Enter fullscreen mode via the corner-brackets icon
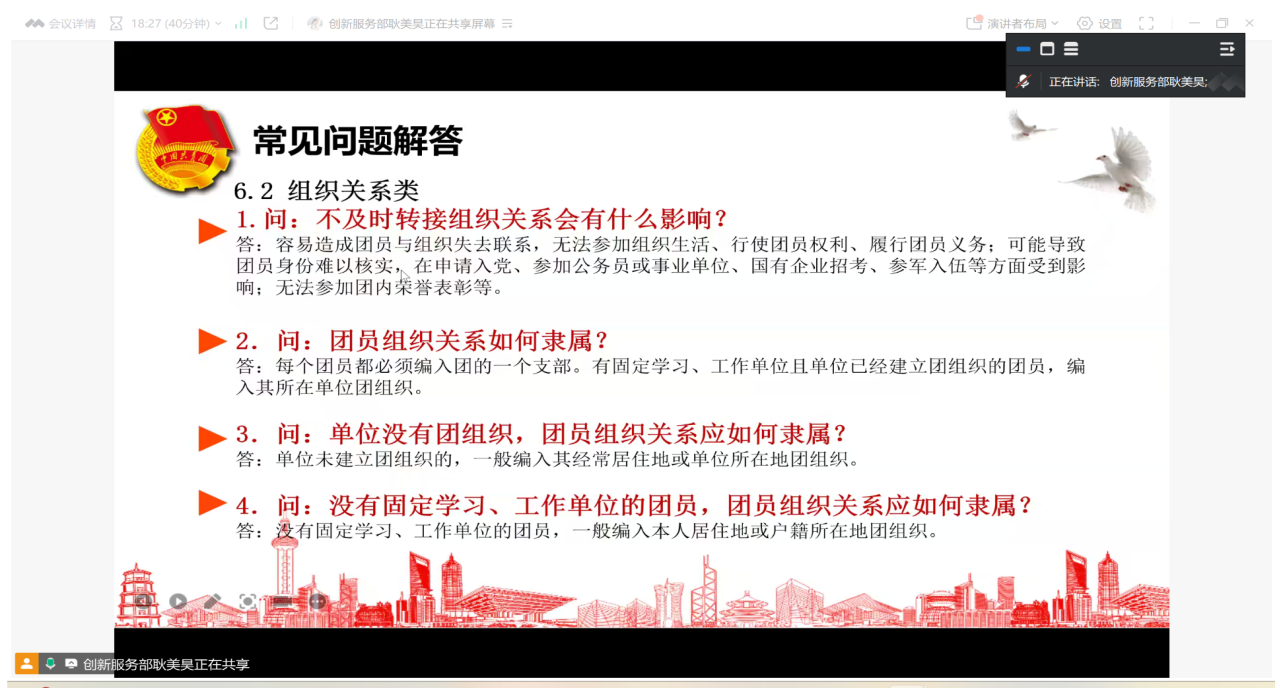1283x688 pixels. tap(1146, 23)
